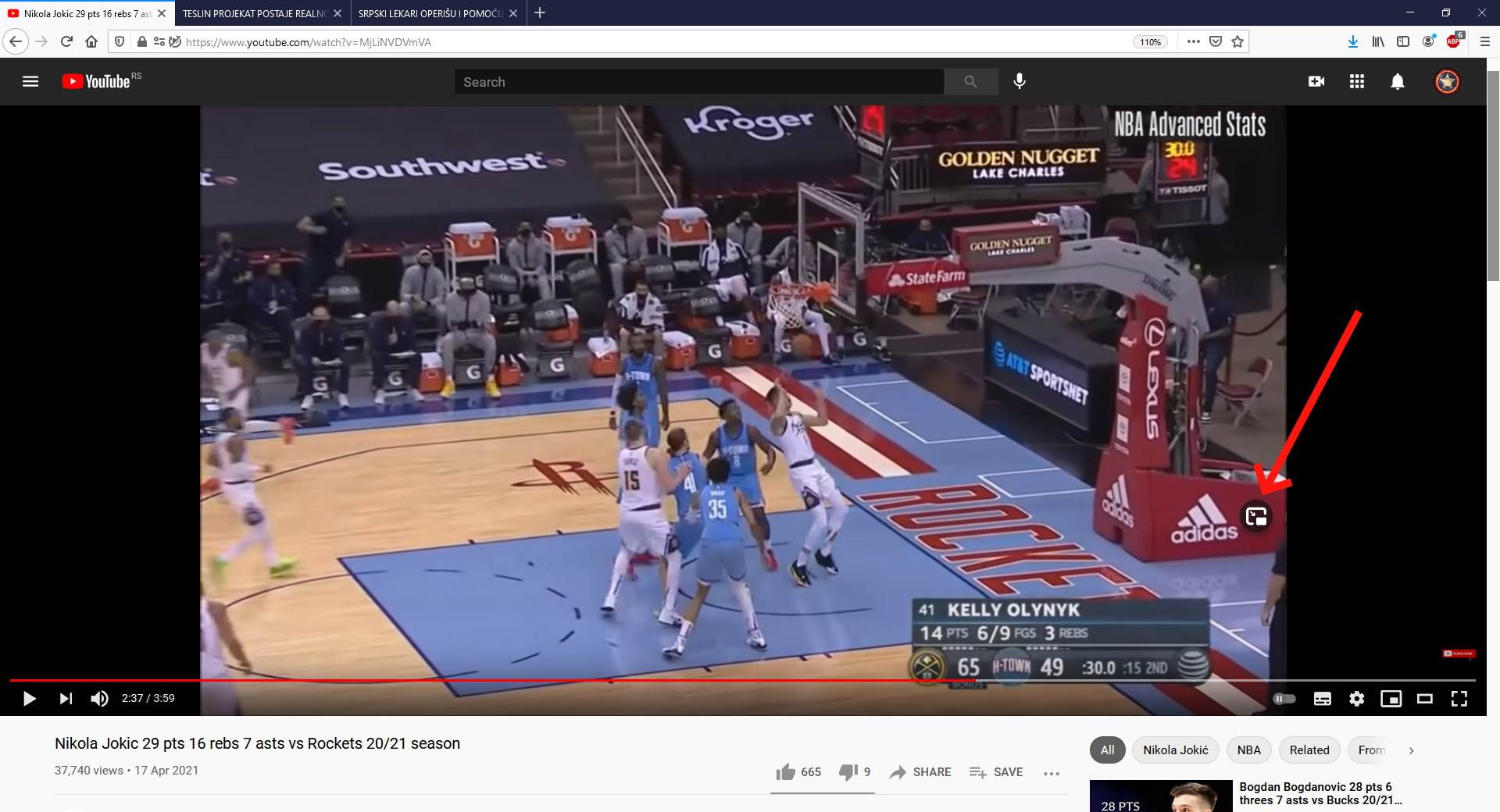Enter full screen mode

click(x=1459, y=698)
